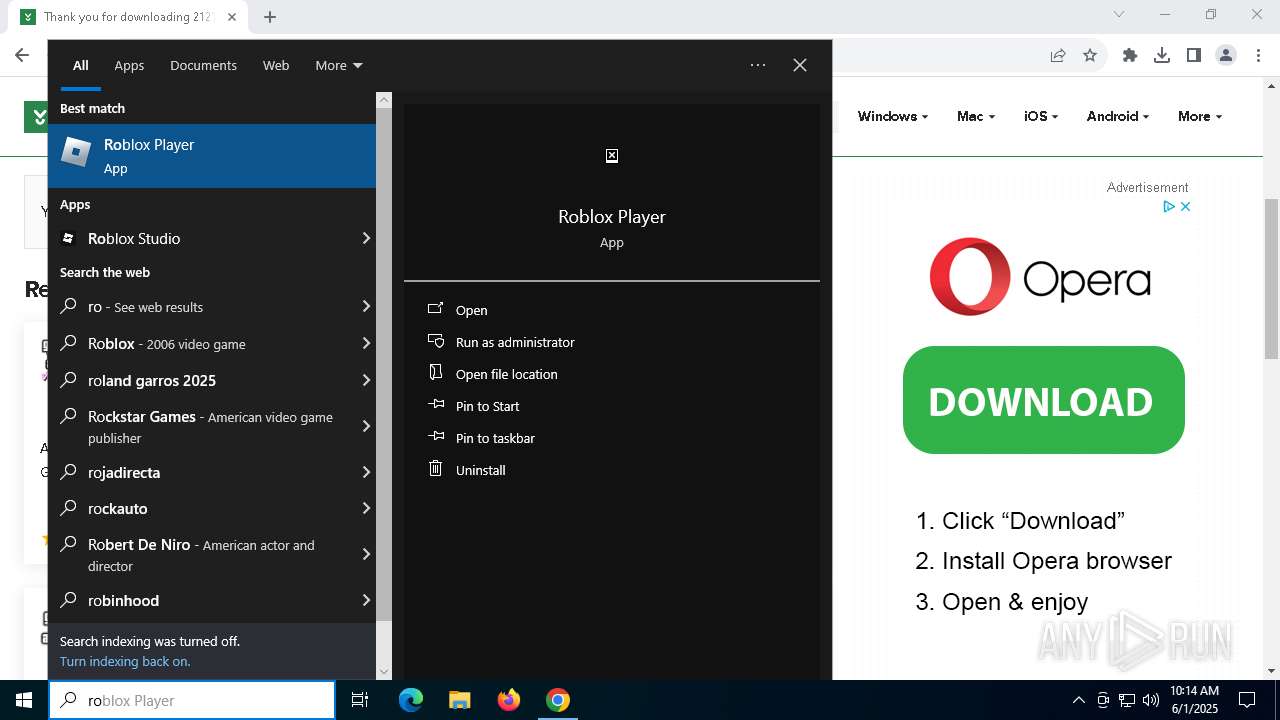Screen dimensions: 1280x720
Task: Click the Uninstall trash icon
Action: pos(435,468)
